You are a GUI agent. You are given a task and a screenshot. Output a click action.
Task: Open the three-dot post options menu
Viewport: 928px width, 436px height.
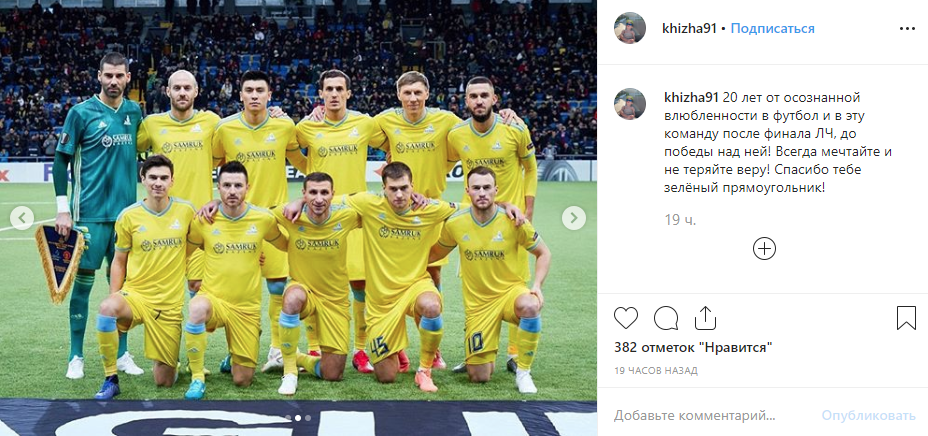(907, 28)
